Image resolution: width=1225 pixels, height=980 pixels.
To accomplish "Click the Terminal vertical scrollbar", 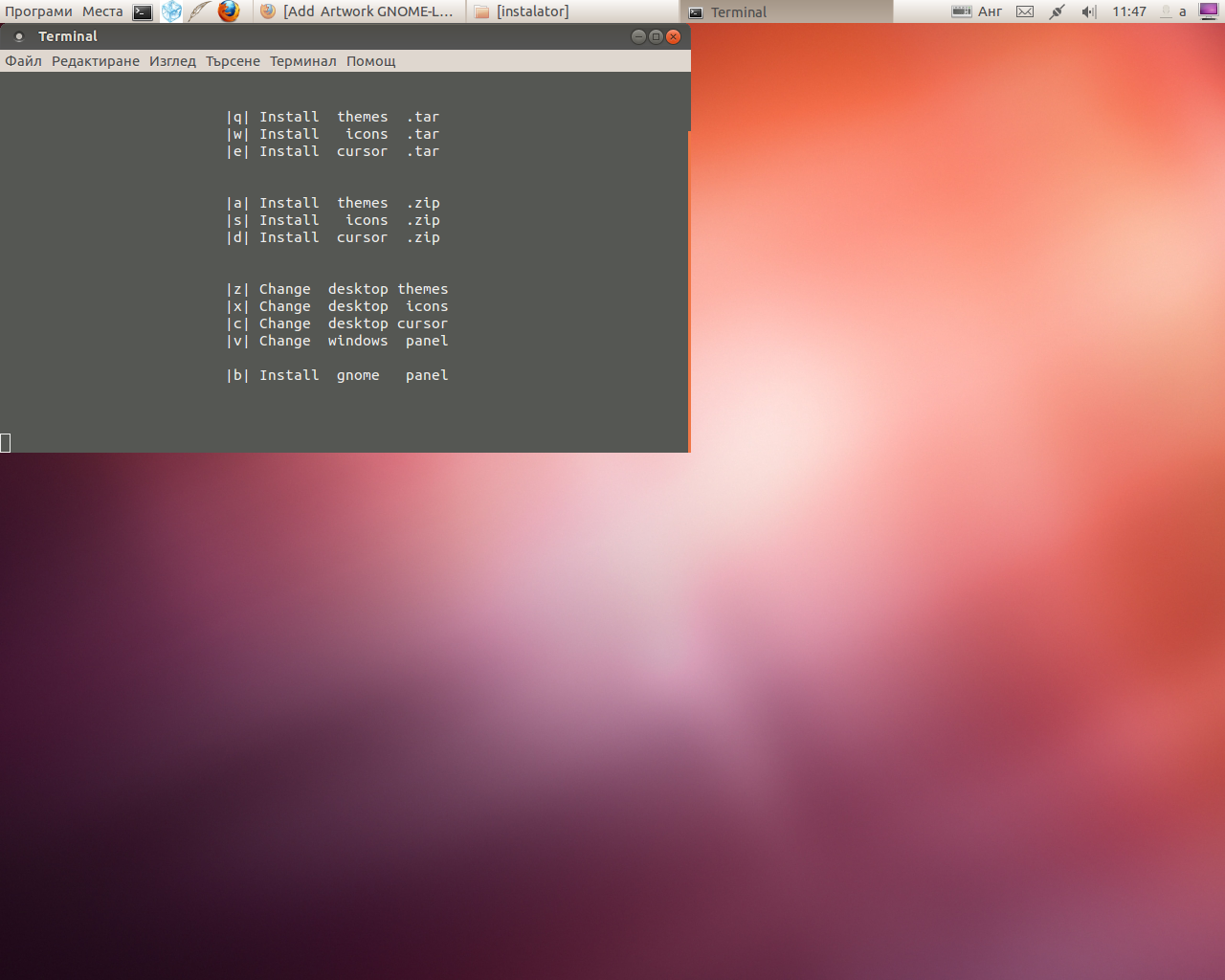I will pyautogui.click(x=688, y=291).
